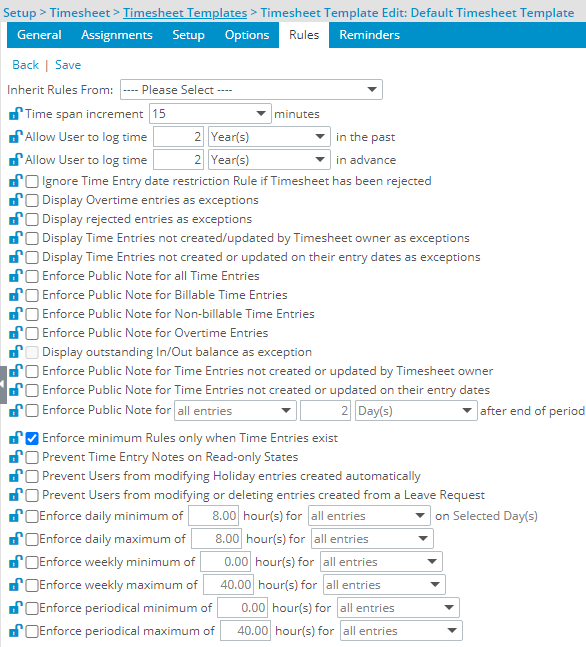Open the Assignments tab
The height and width of the screenshot is (647, 586).
[117, 35]
